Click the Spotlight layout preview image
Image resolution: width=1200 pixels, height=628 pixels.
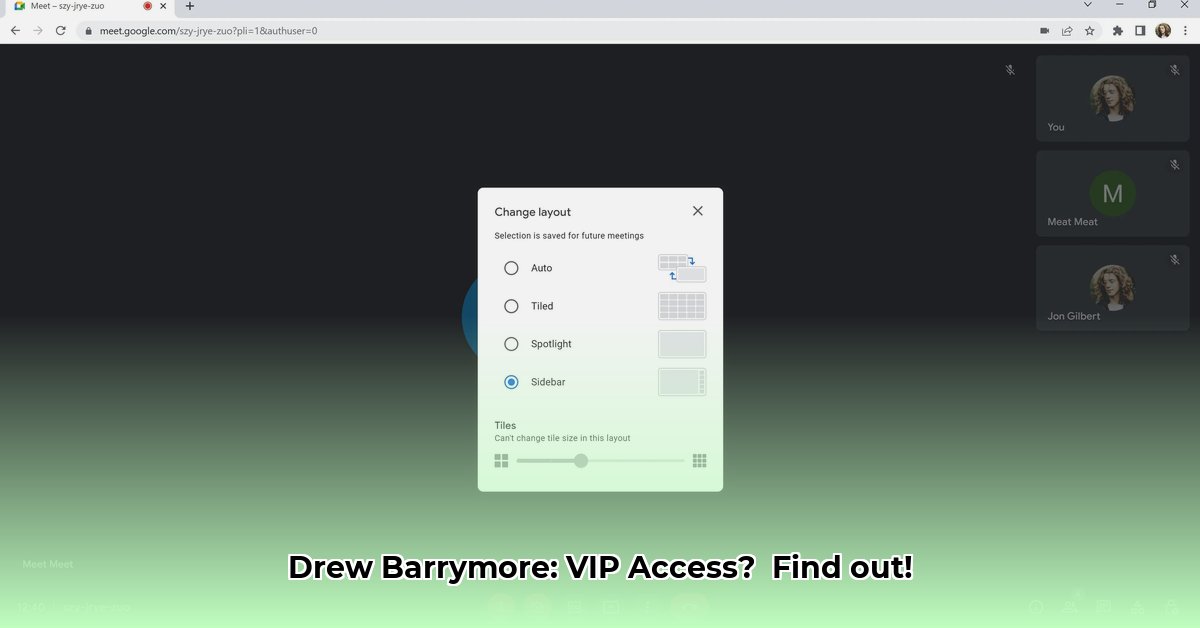682,344
